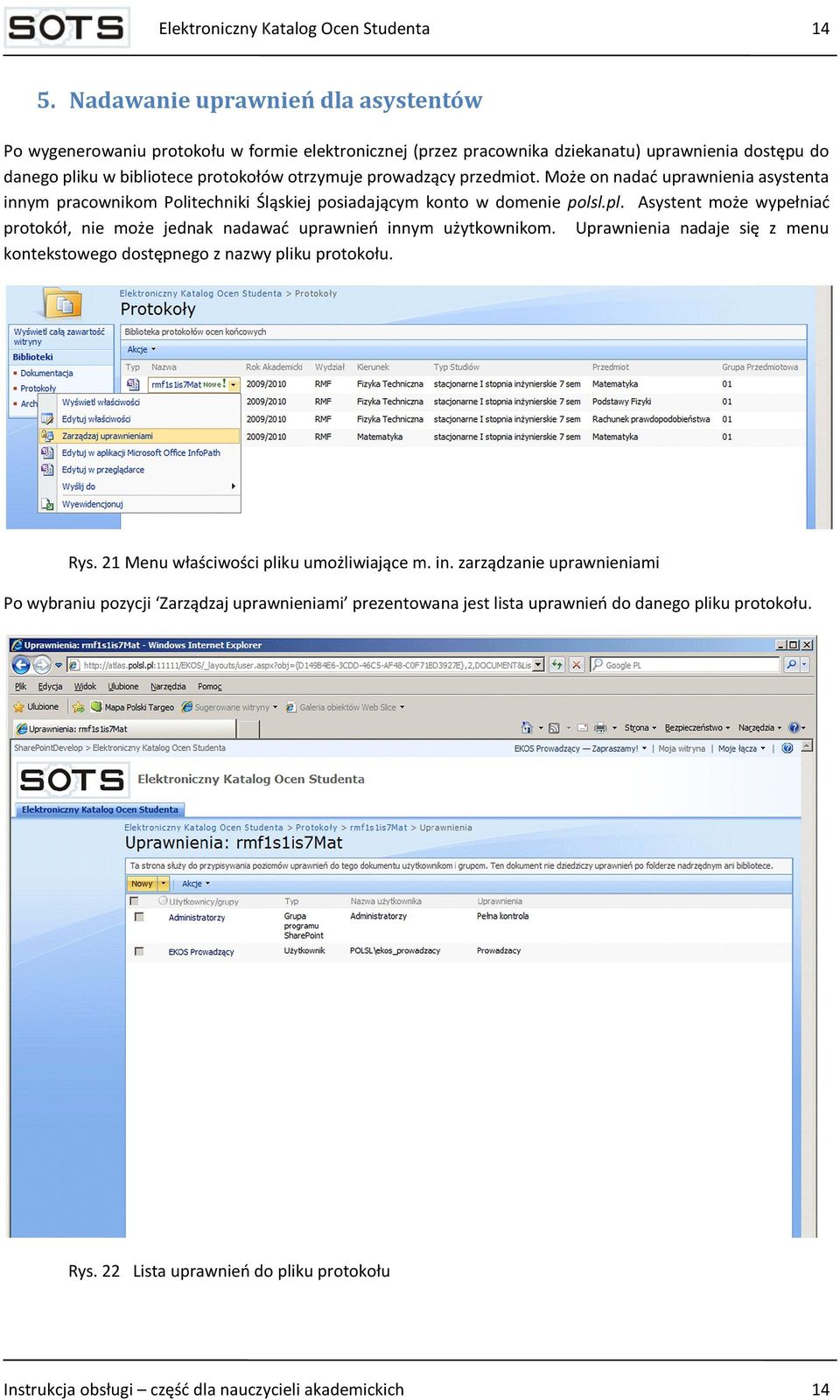This screenshot has height=1400, width=840.
Task: Open the IE address bar dropdown
Action: (538, 665)
